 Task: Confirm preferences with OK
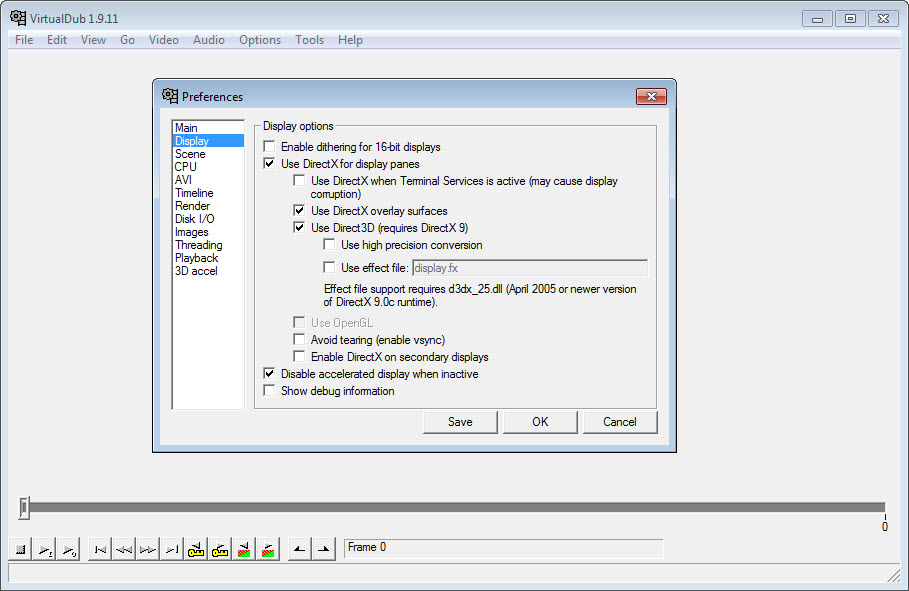(540, 422)
